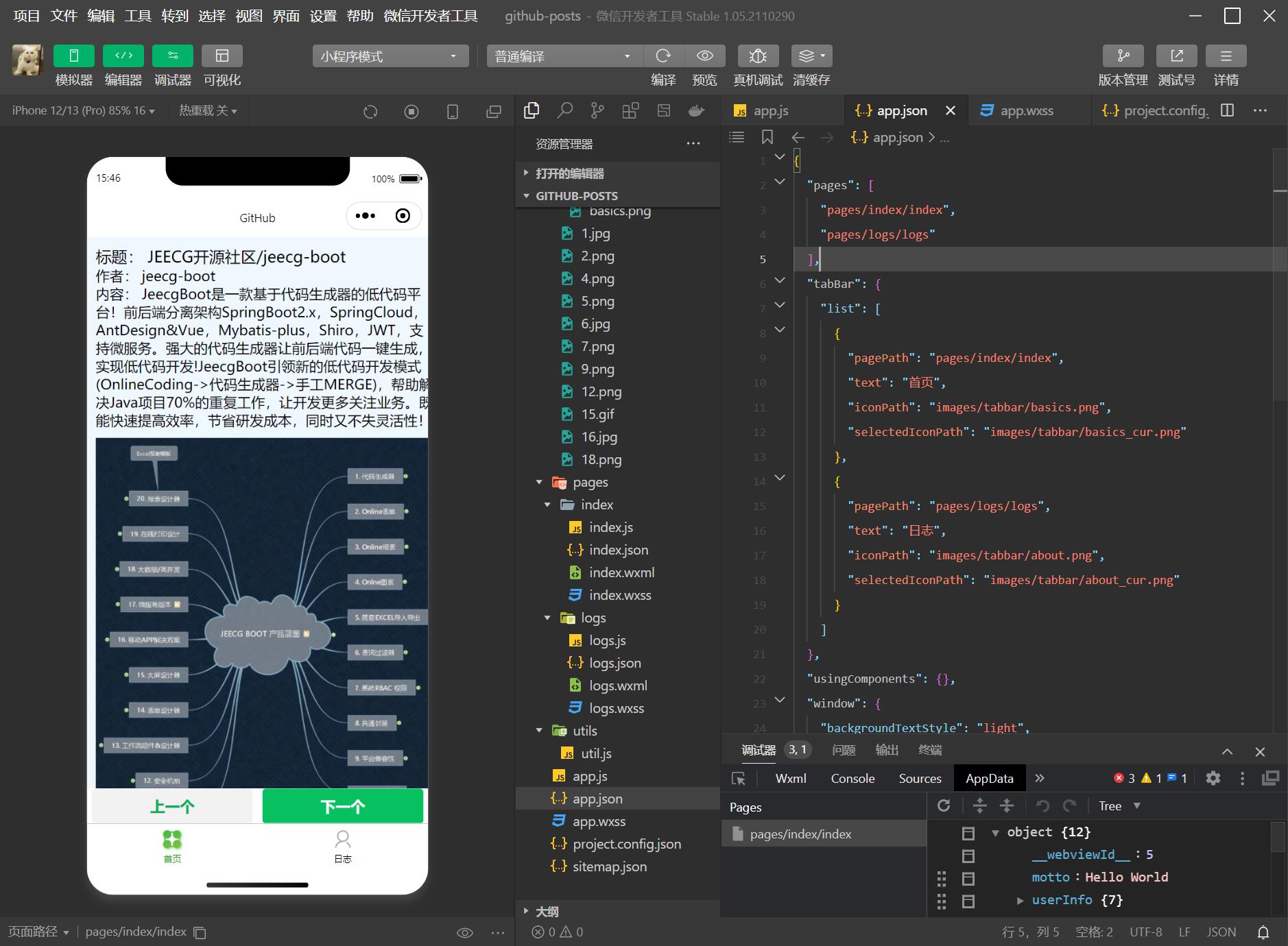The height and width of the screenshot is (946, 1288).
Task: Stop the simulator
Action: [x=412, y=111]
